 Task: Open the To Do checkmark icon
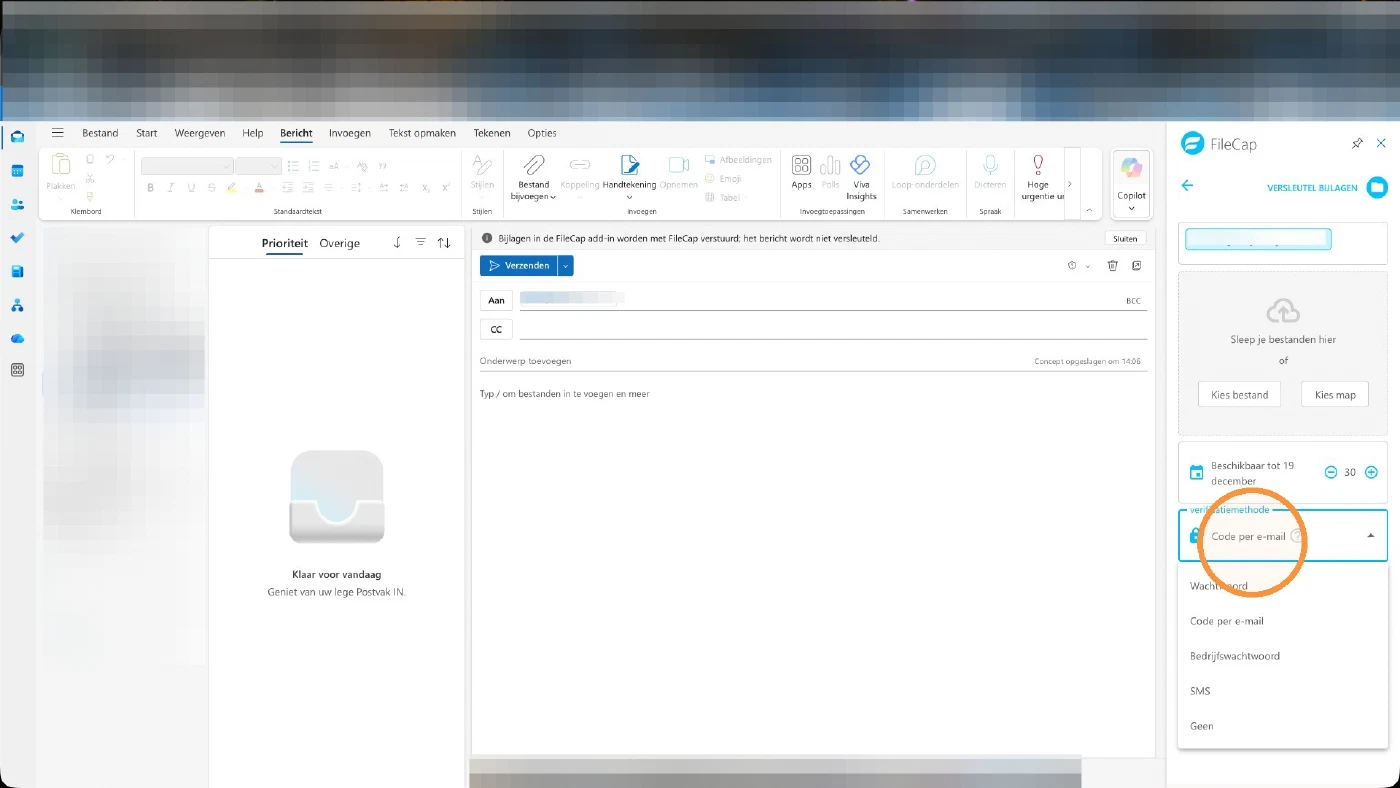pos(17,238)
